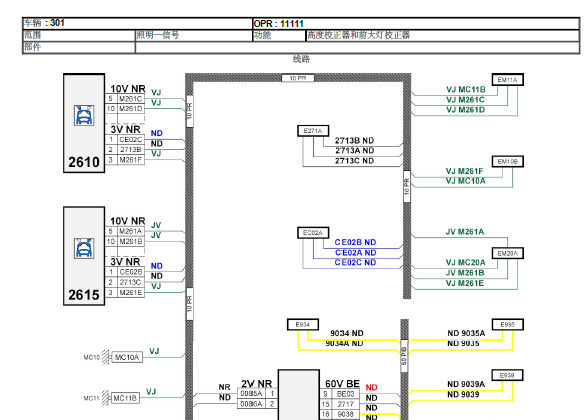Click the 60V BE connector label

pyautogui.click(x=342, y=384)
